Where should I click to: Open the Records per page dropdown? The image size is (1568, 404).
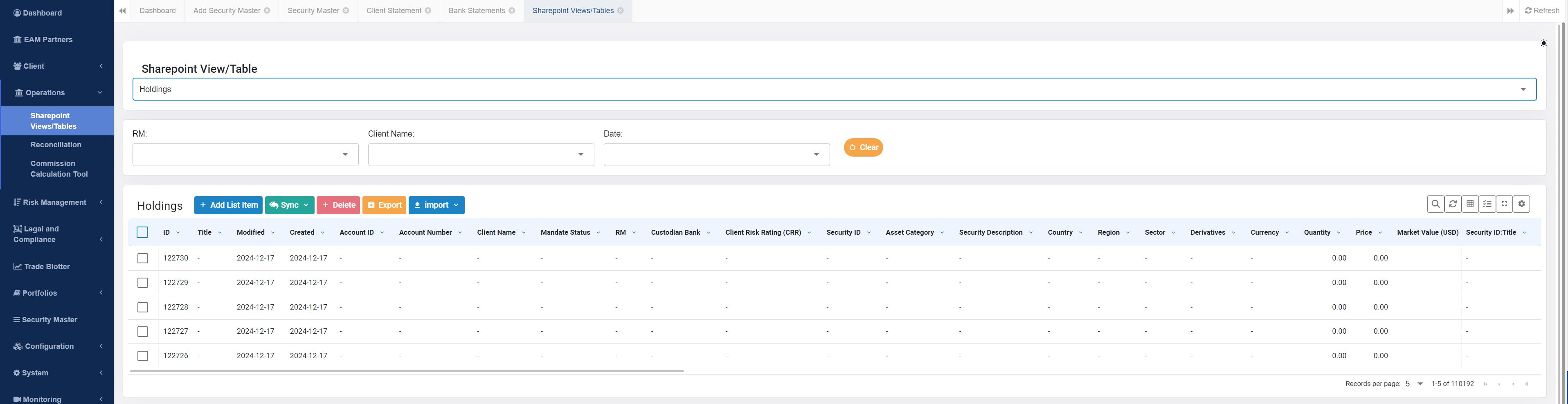coord(1414,384)
